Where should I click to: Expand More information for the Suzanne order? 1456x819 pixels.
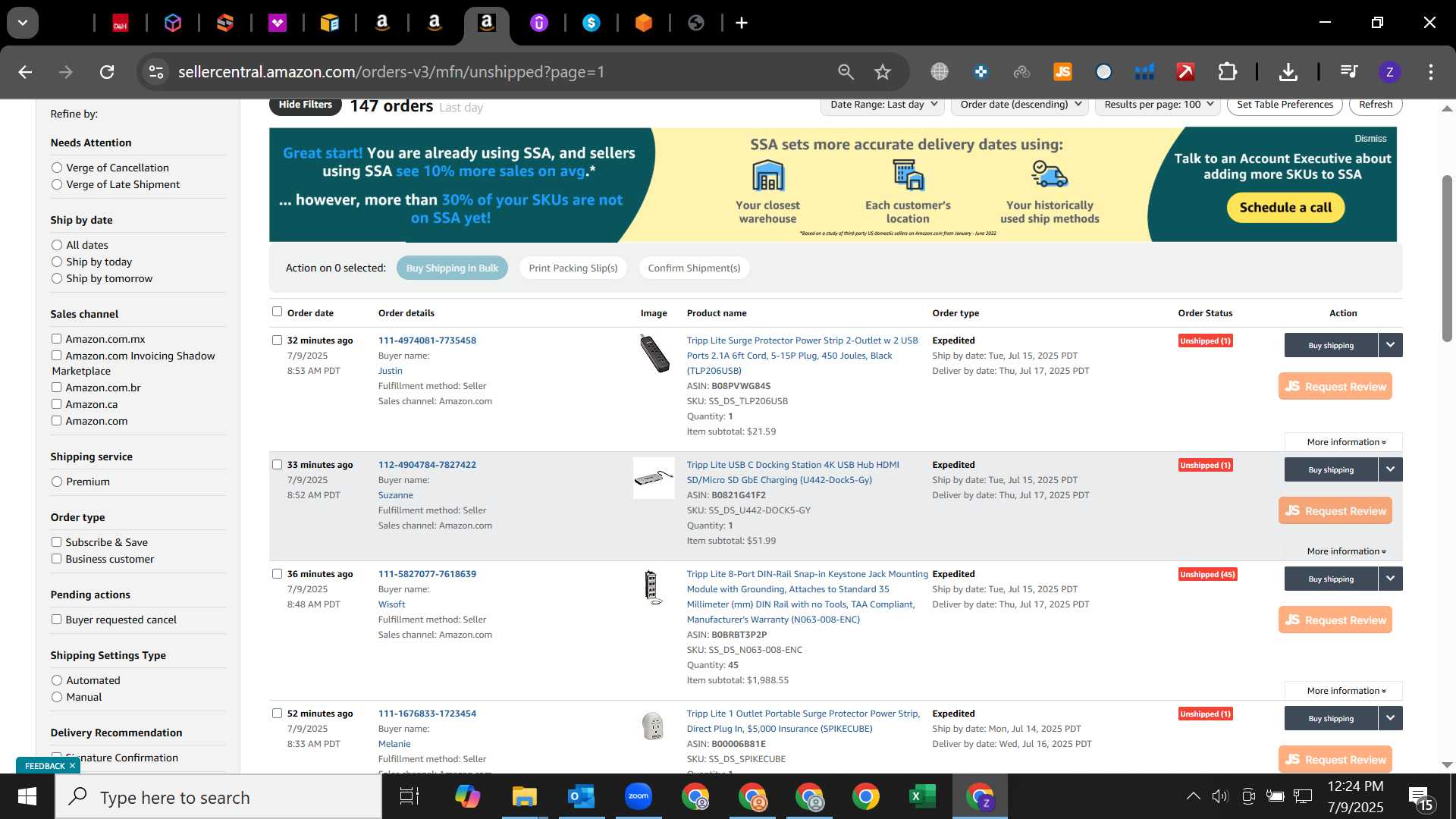click(x=1343, y=551)
